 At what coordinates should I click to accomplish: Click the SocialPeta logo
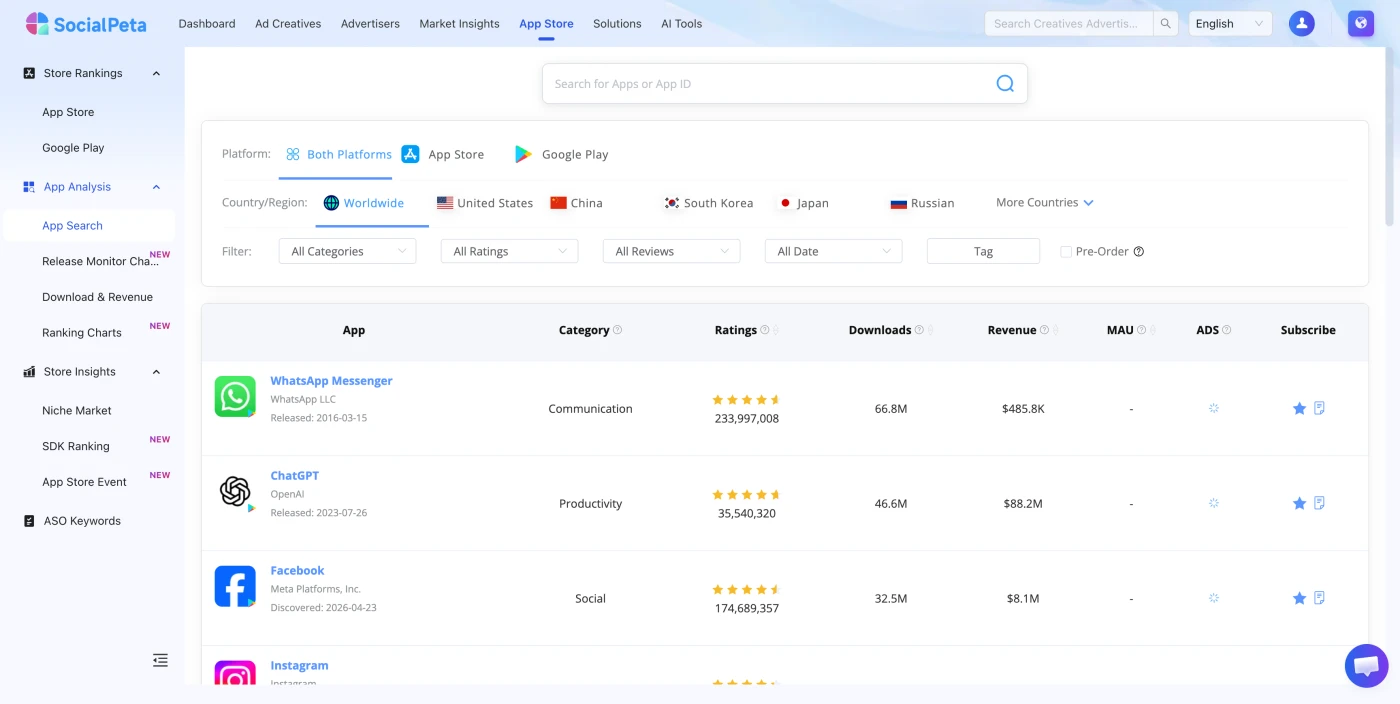coord(86,24)
